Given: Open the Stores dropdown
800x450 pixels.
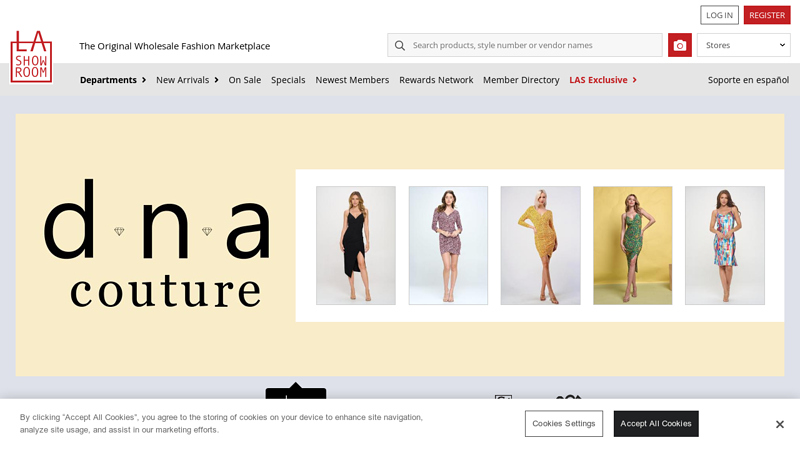Looking at the screenshot, I should (x=743, y=45).
